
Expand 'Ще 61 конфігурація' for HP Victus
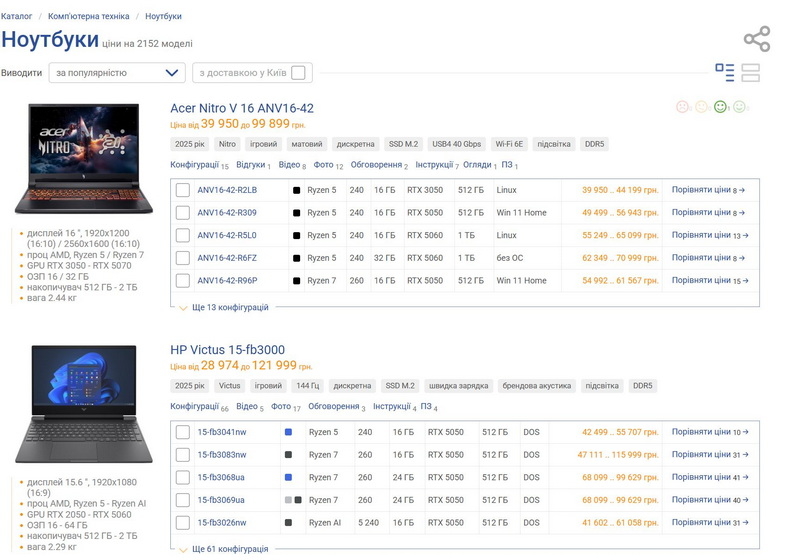click(x=230, y=549)
